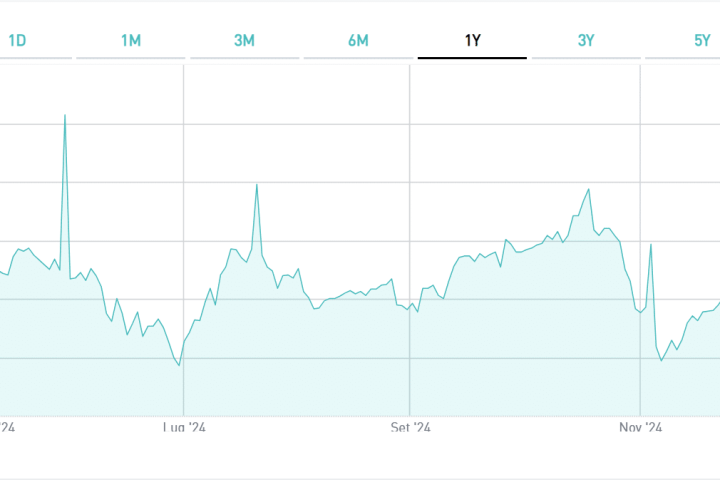The image size is (720, 480).
Task: Click the tallest spike on the chart
Action: [65, 115]
